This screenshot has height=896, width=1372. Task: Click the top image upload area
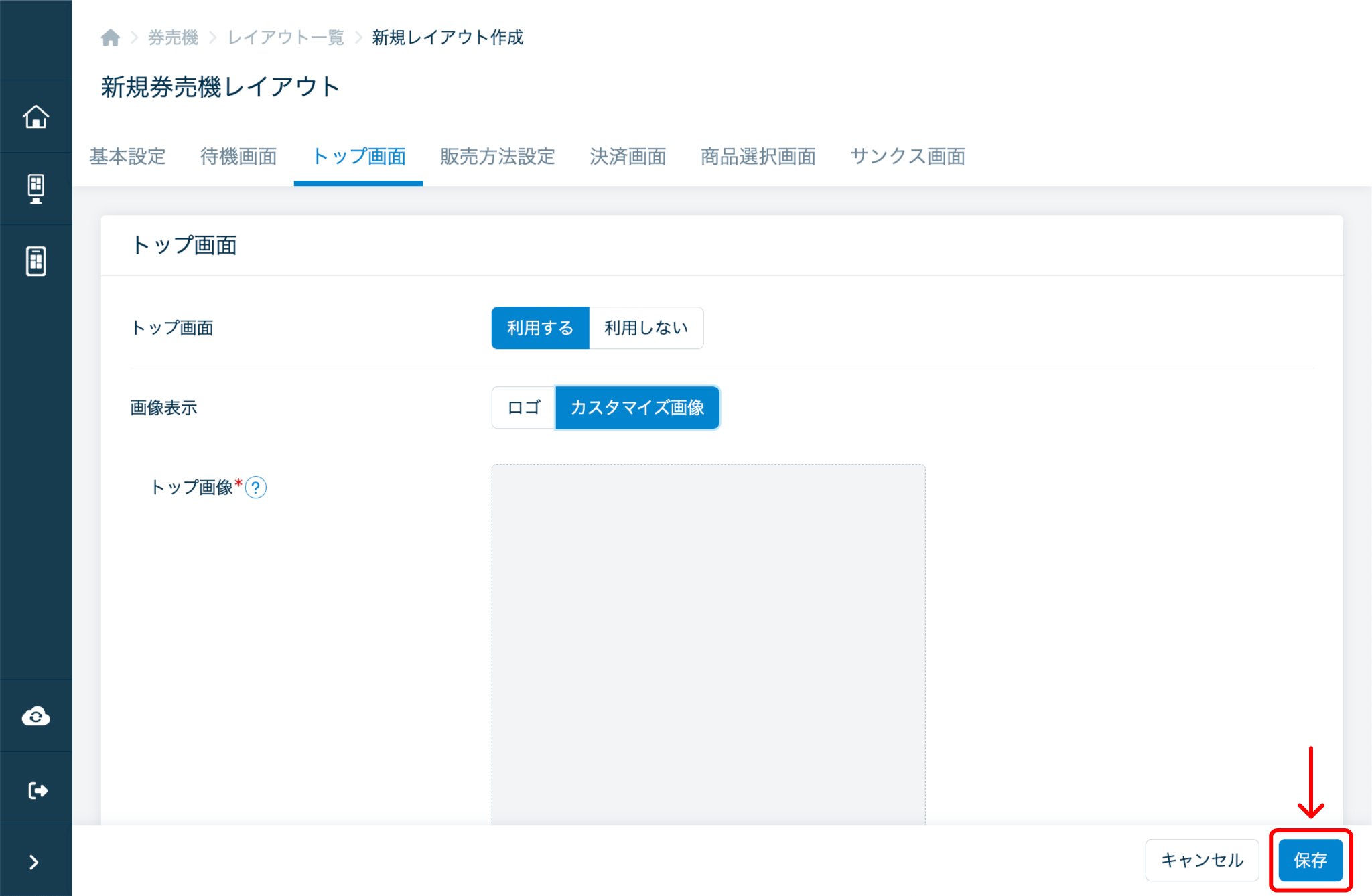708,643
